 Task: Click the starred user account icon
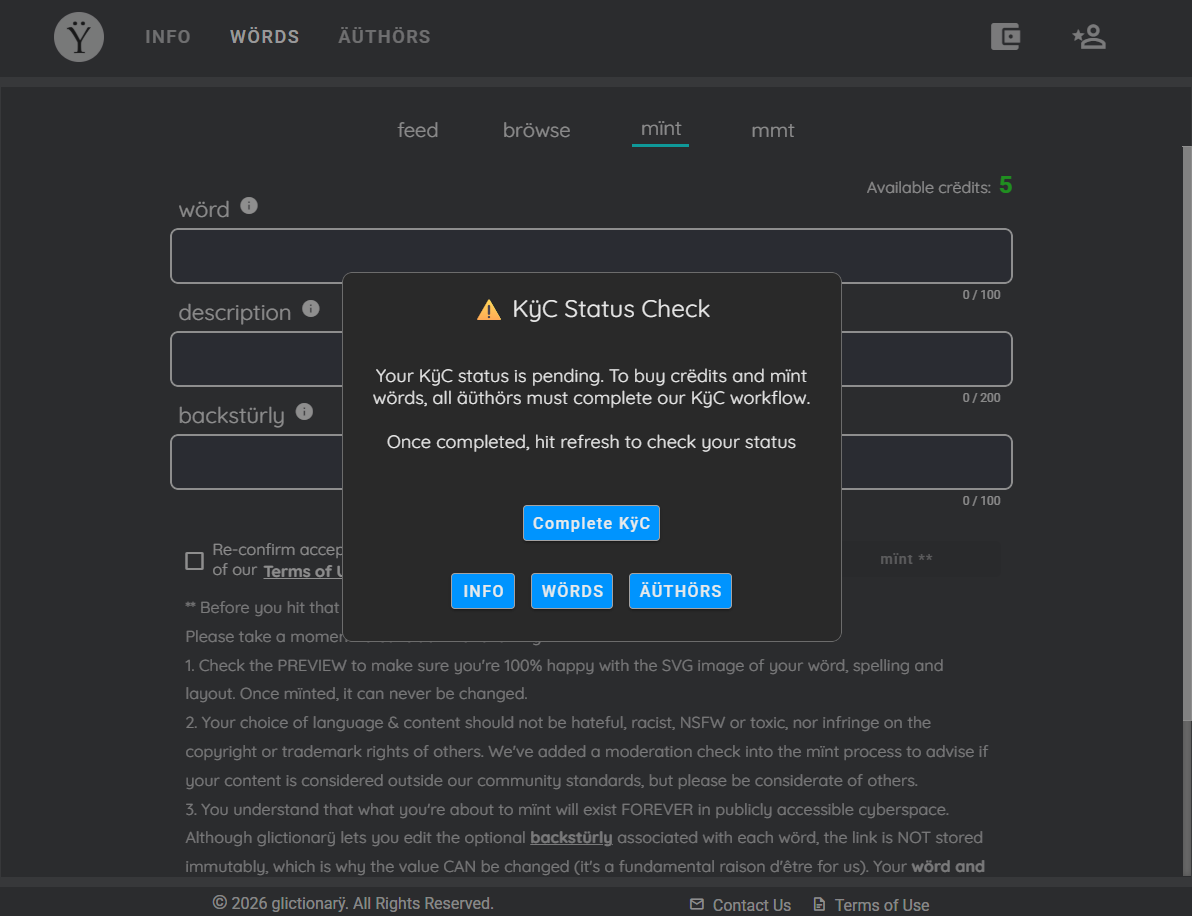1089,36
